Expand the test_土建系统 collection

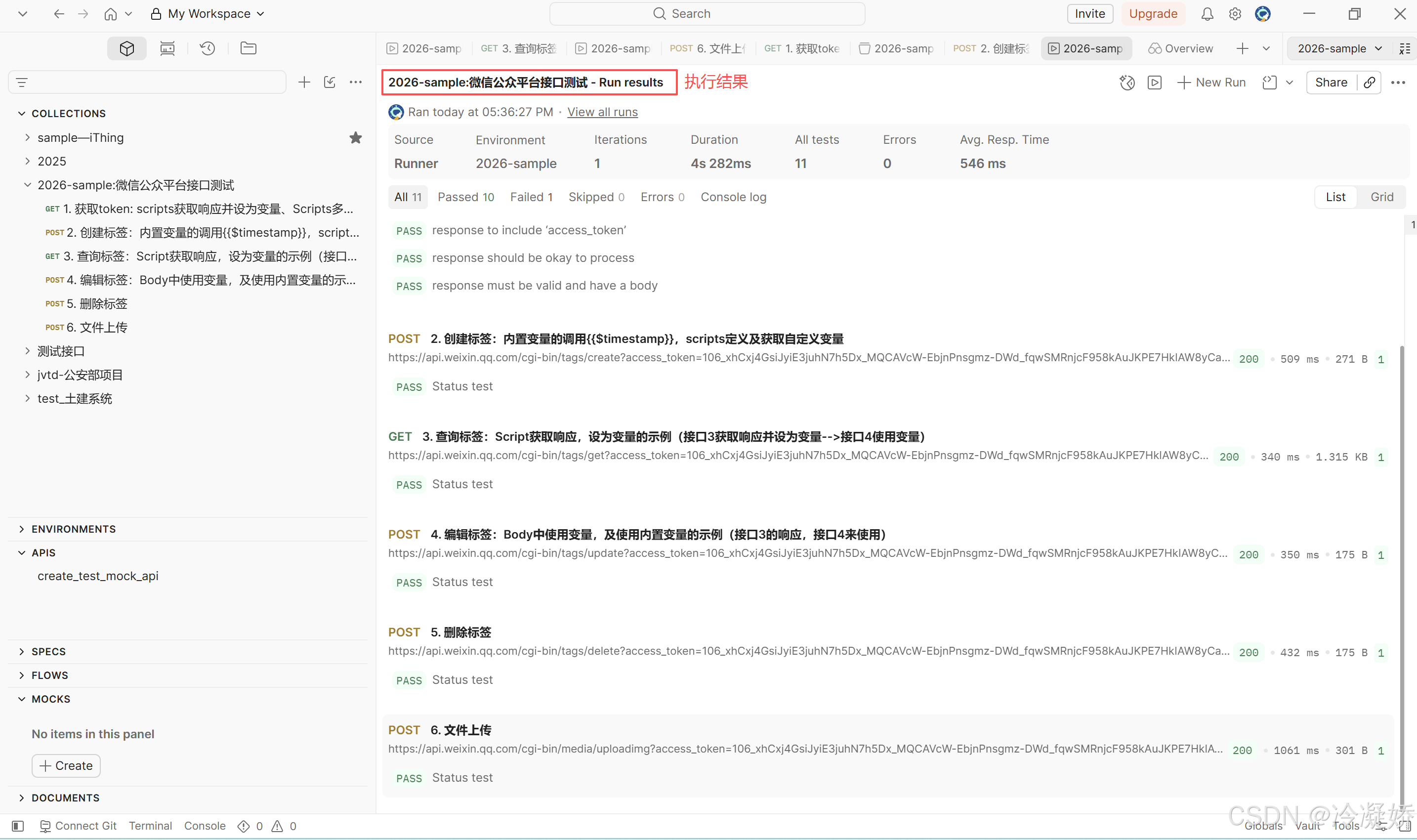coord(27,399)
